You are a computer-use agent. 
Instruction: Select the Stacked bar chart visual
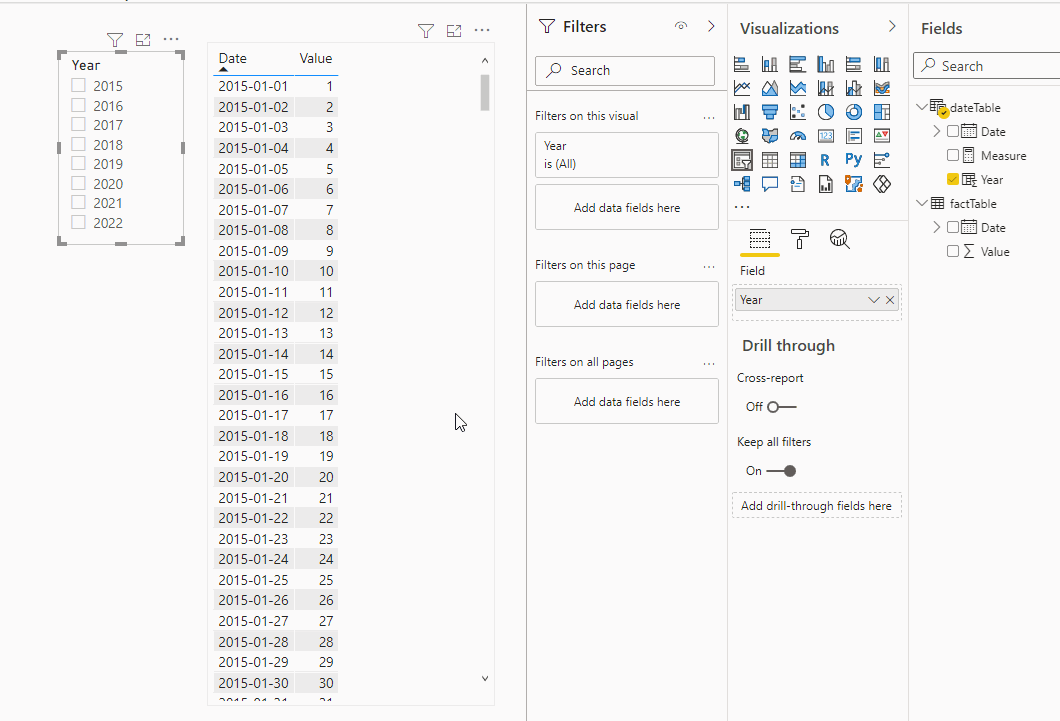[742, 64]
